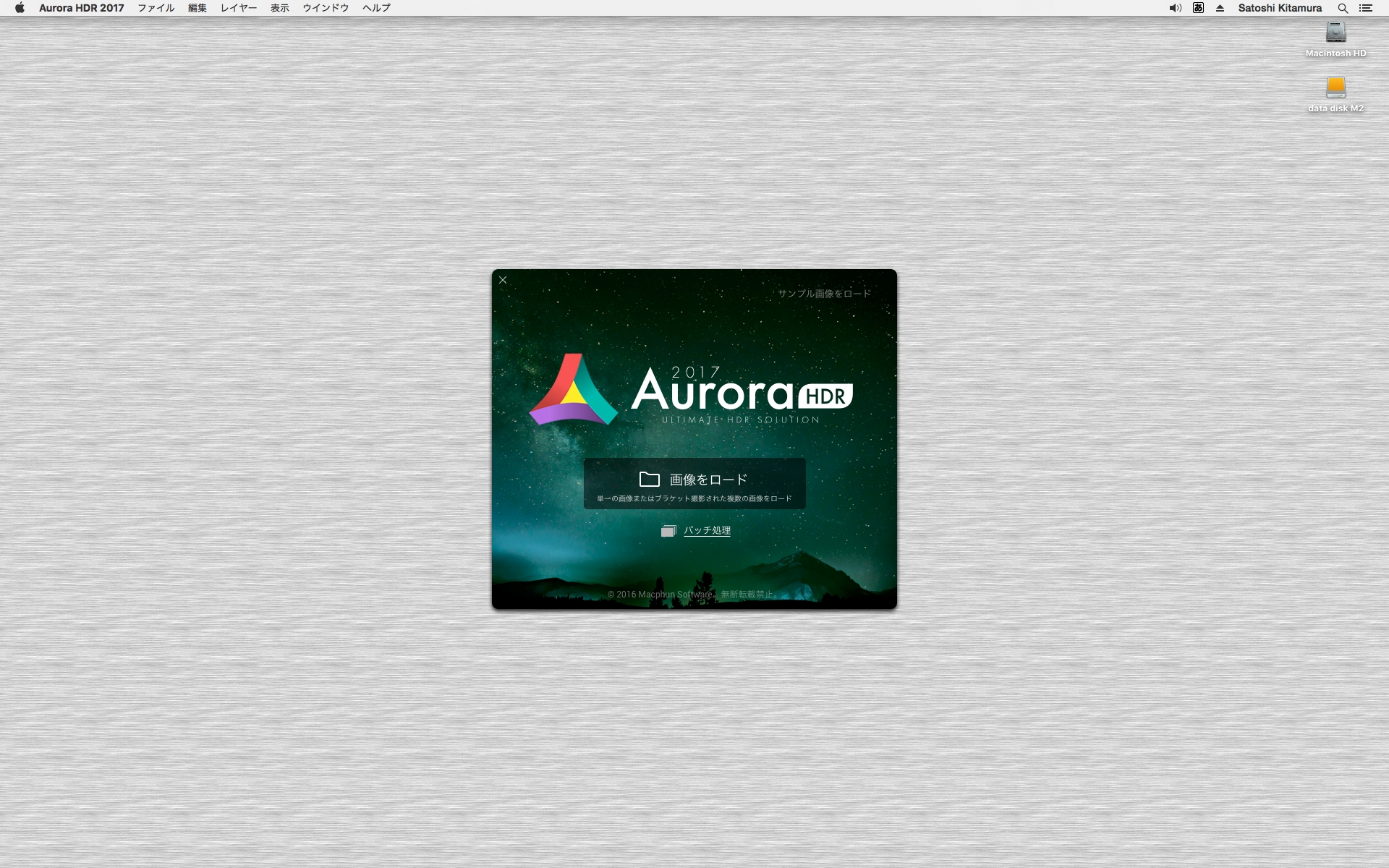Open the Apple menu
Viewport: 1389px width, 868px height.
coord(20,8)
